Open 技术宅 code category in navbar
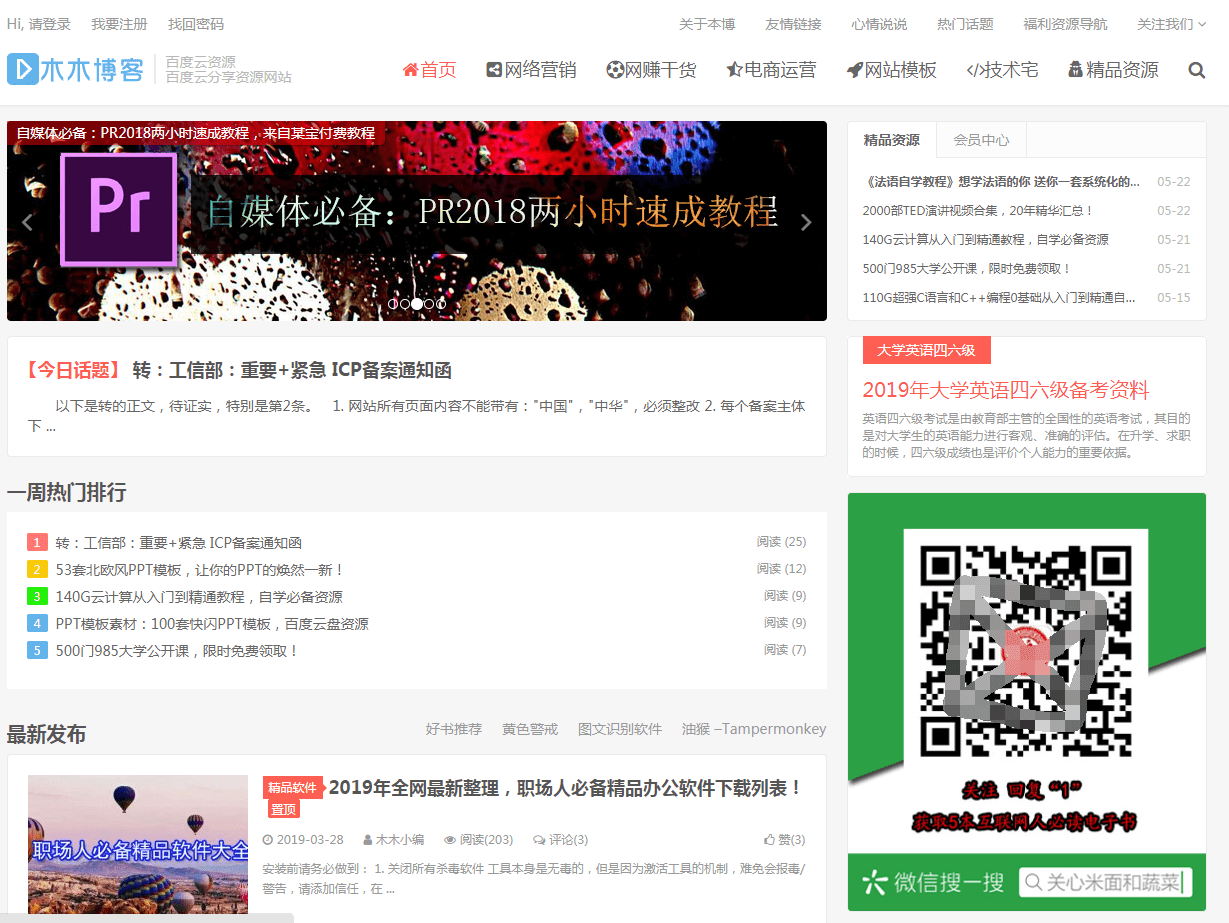The height and width of the screenshot is (923, 1229). (1002, 70)
